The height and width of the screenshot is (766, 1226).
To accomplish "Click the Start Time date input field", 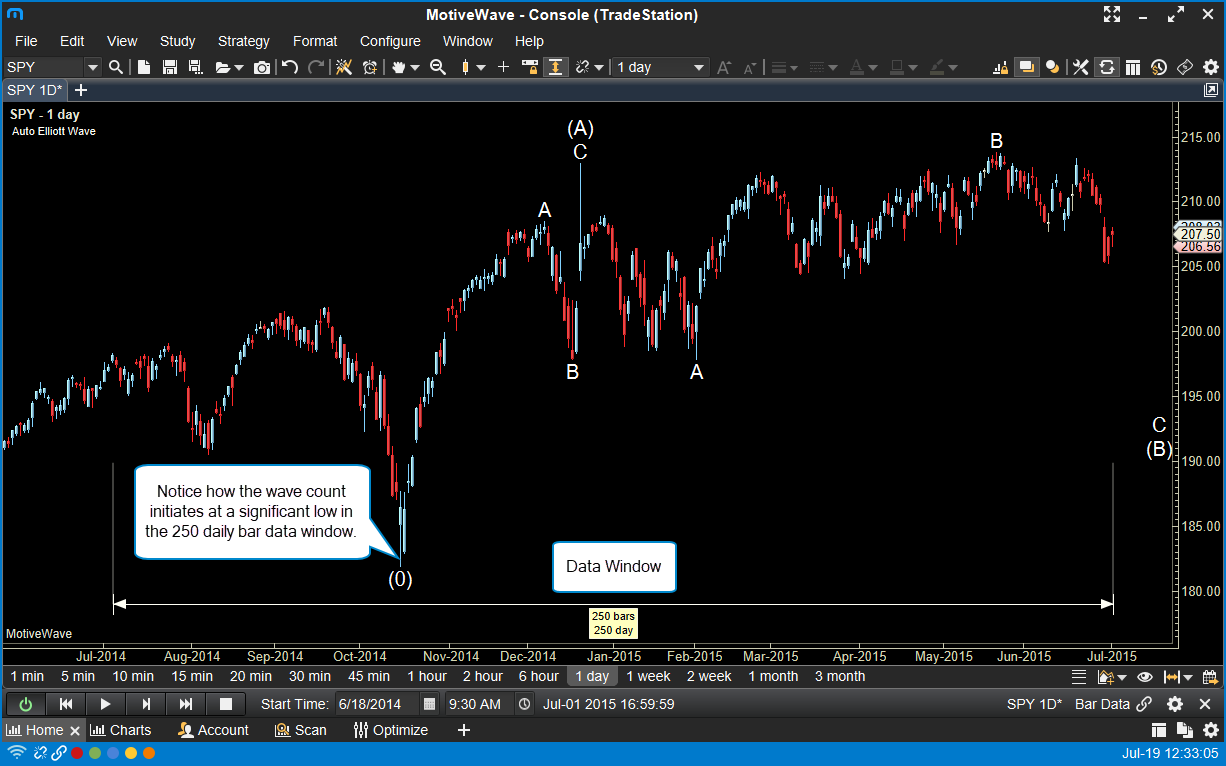I will (376, 704).
